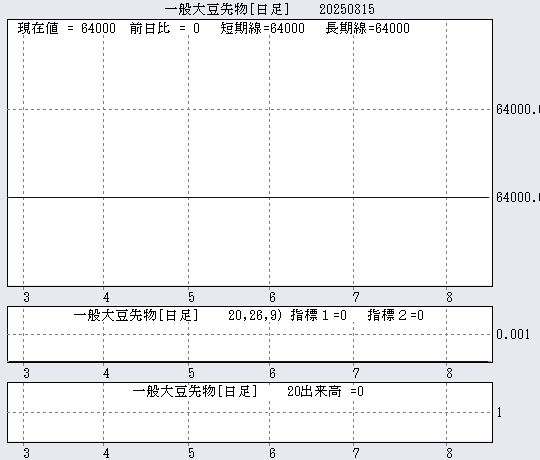Click the 0.001 indicator axis label

[x=513, y=334]
